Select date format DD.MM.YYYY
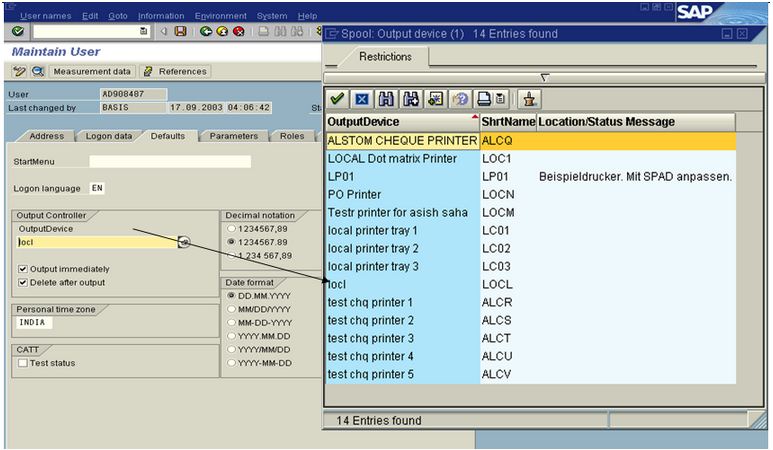The height and width of the screenshot is (450, 773). click(231, 296)
